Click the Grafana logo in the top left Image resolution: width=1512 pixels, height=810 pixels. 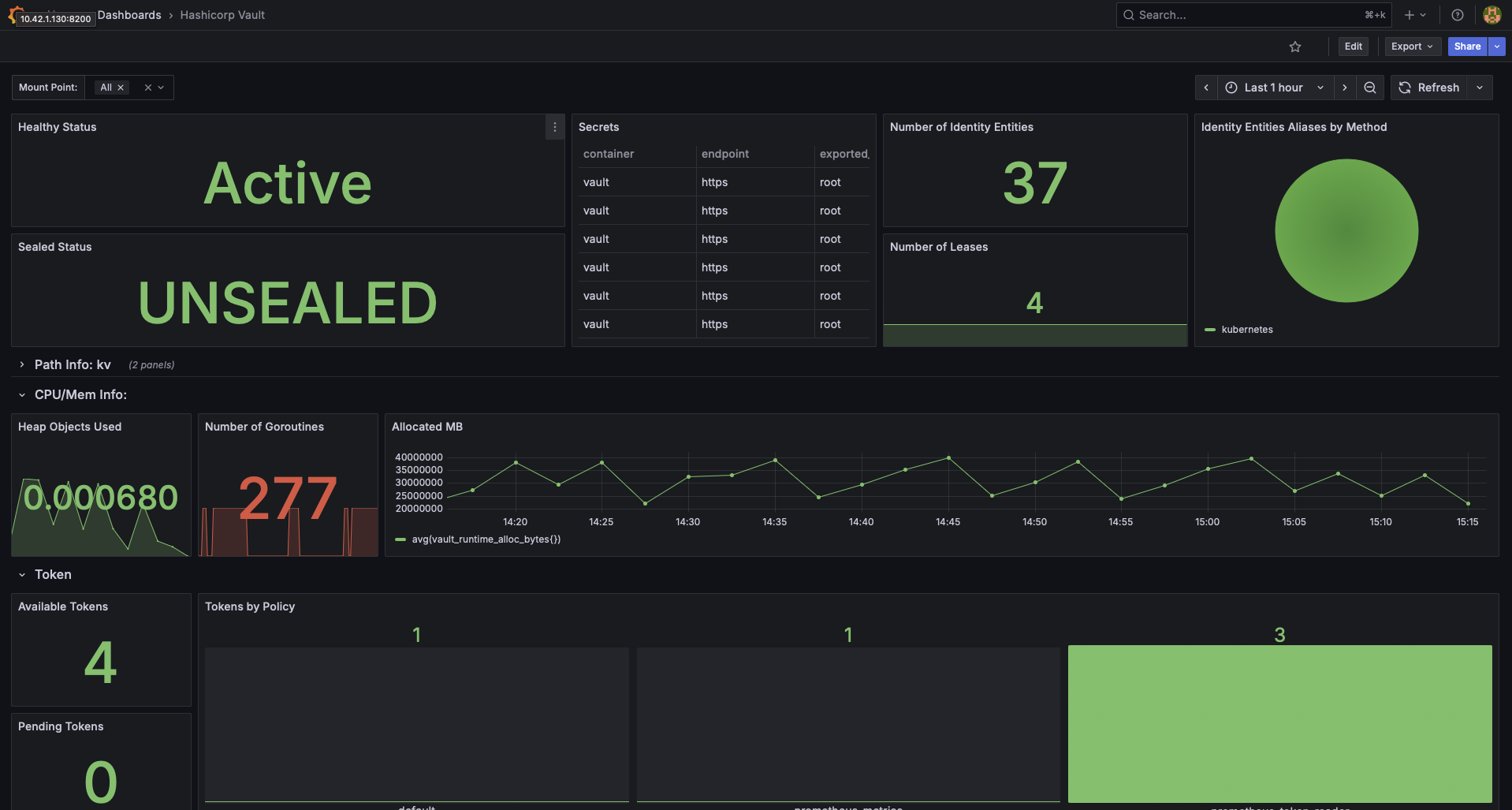(x=15, y=14)
